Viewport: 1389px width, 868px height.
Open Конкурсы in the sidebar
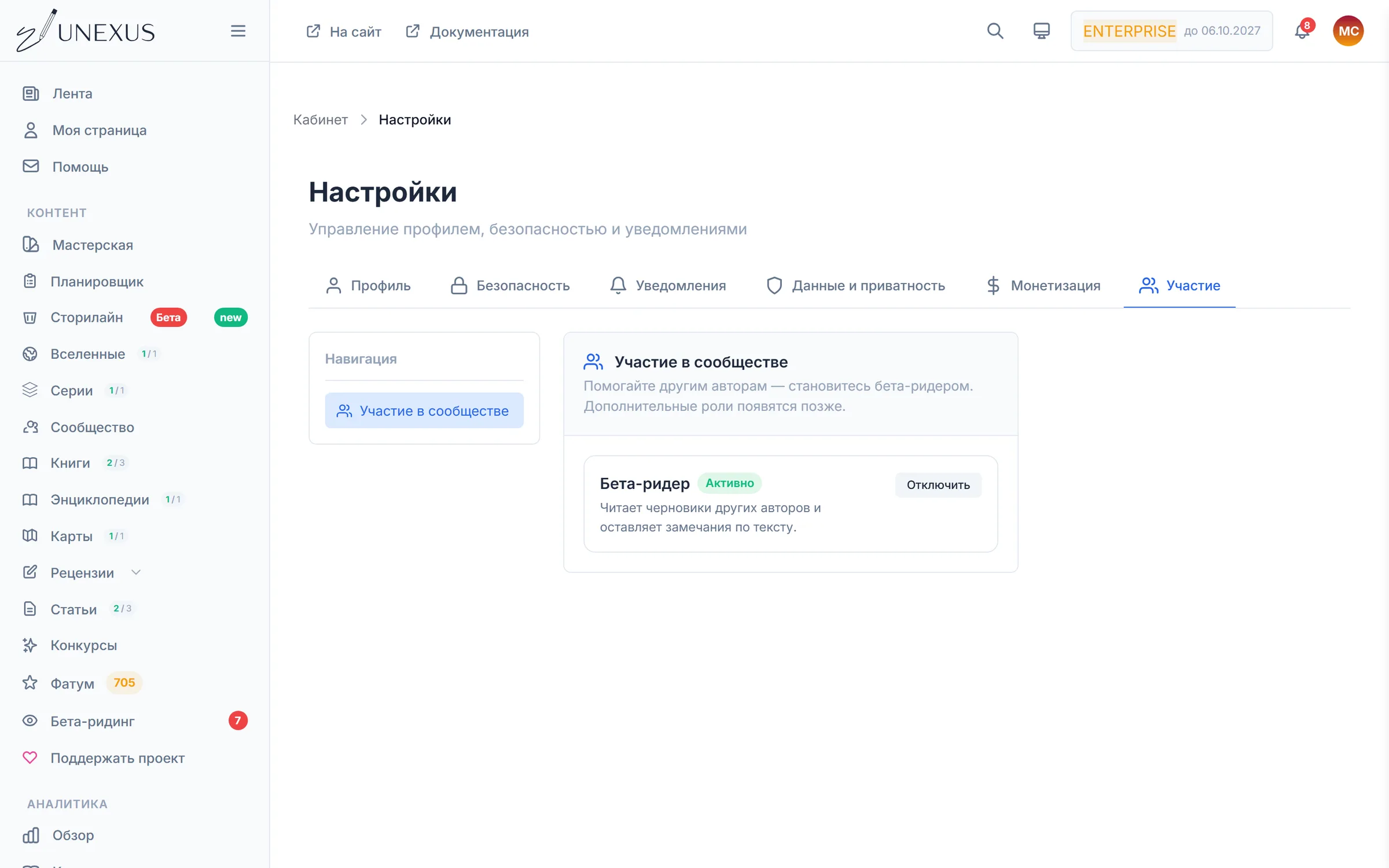(x=83, y=645)
